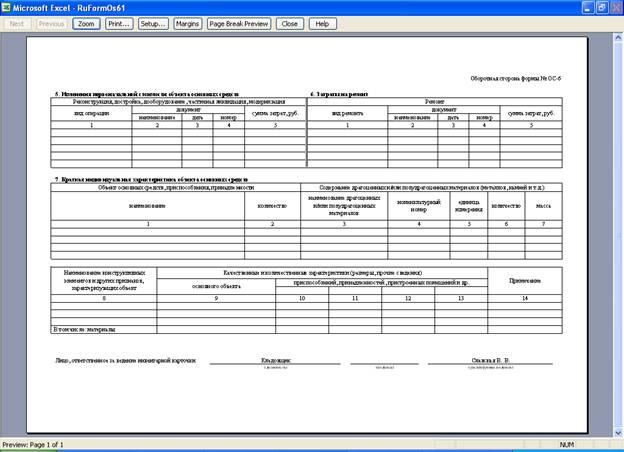Click the NUM indicator in status bar
624x452 pixels.
566,444
